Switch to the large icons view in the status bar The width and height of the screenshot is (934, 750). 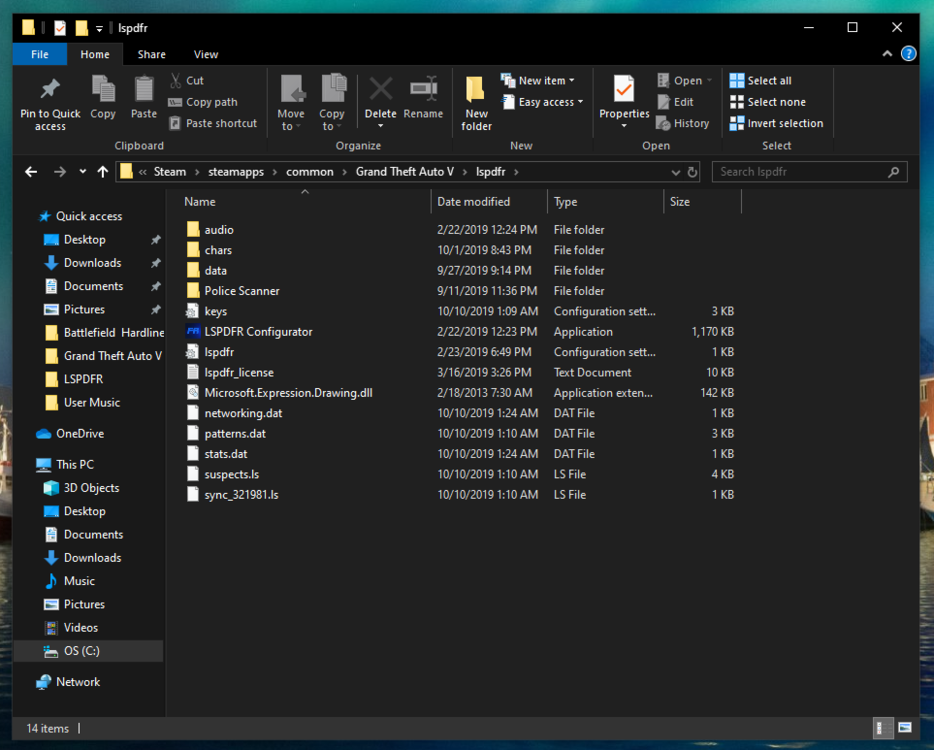pyautogui.click(x=905, y=728)
